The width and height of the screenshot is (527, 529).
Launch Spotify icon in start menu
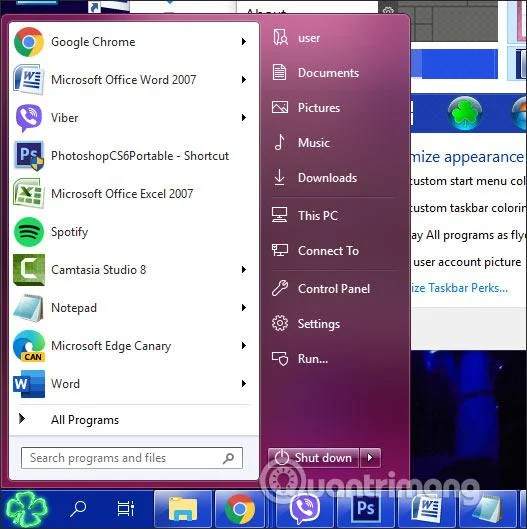29,232
